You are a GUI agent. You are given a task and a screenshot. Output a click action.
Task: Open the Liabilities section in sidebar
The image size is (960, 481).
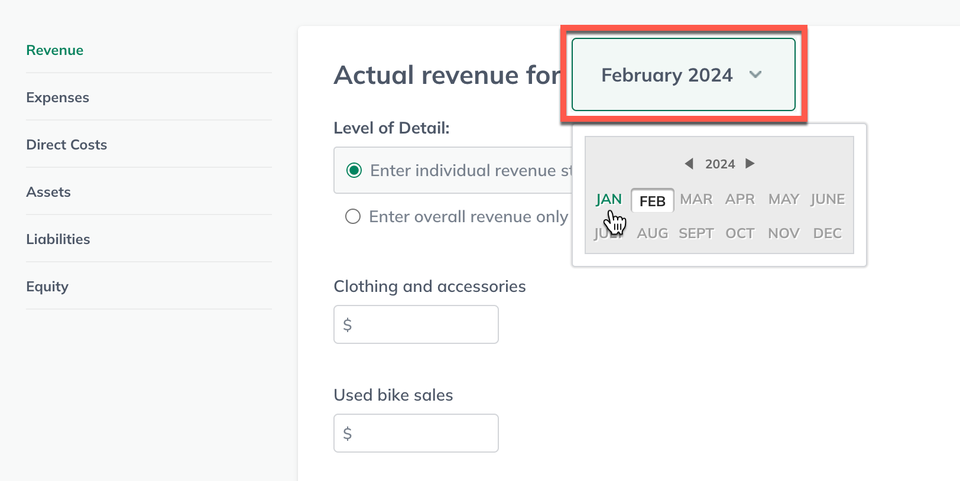coord(58,239)
